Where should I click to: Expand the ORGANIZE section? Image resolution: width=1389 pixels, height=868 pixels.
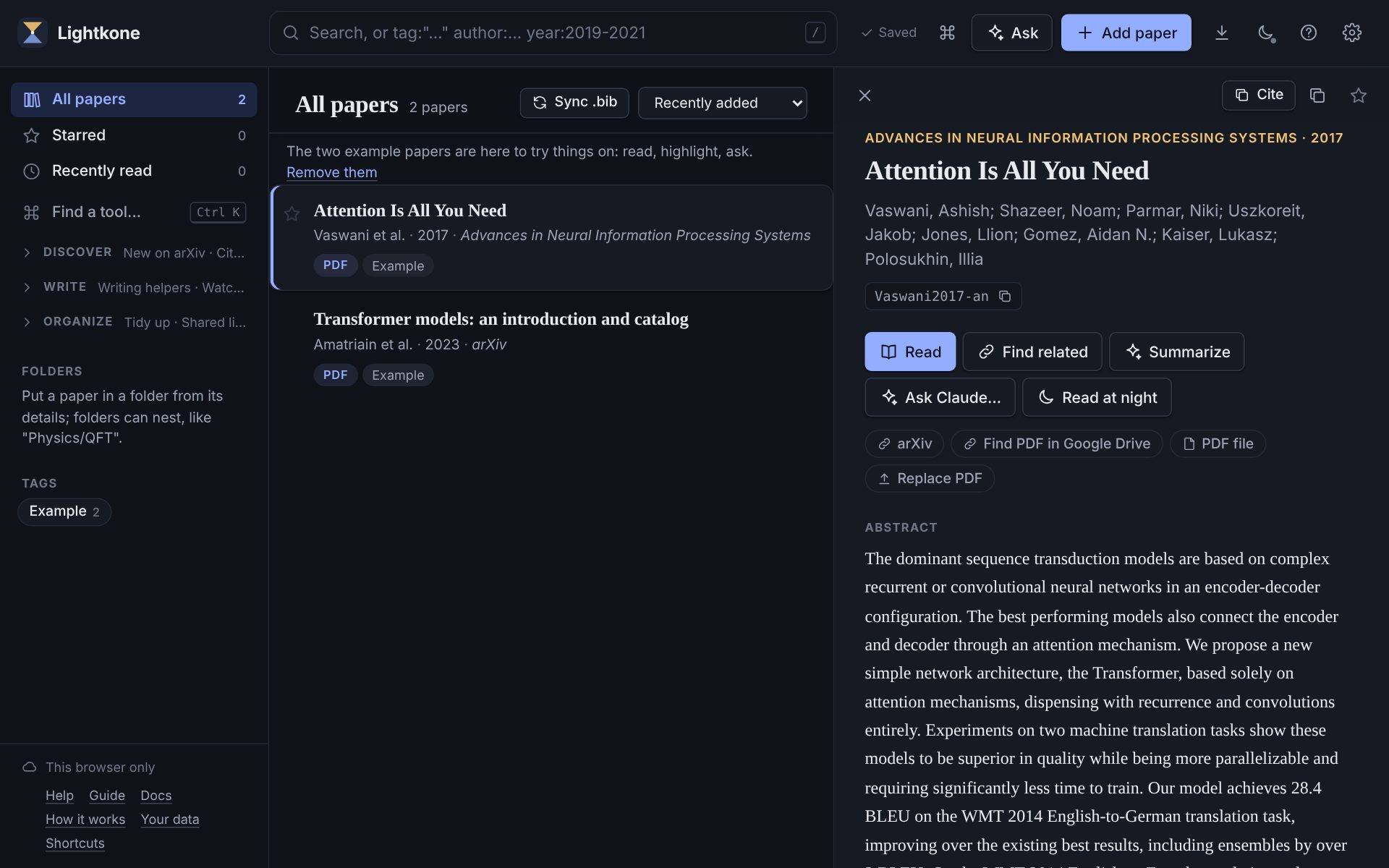point(134,322)
